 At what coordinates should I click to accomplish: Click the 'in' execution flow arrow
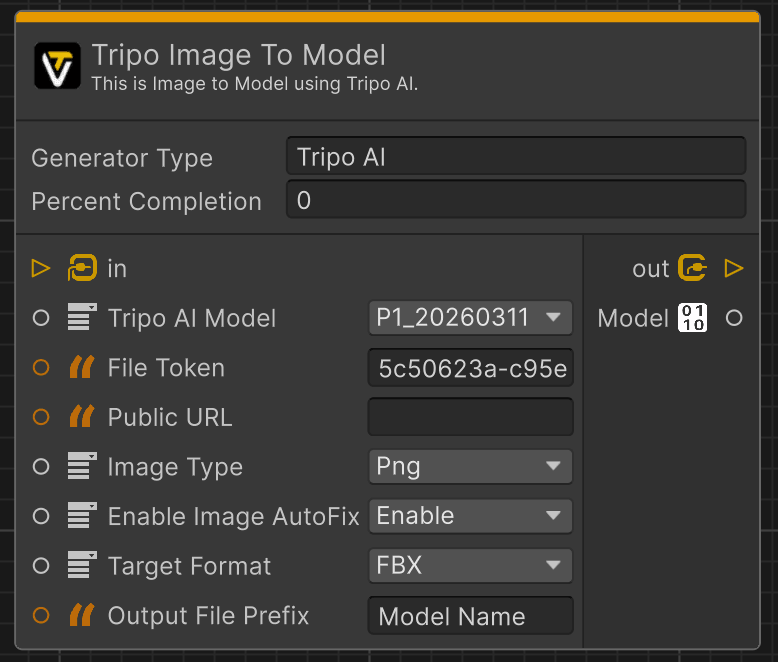tap(41, 268)
